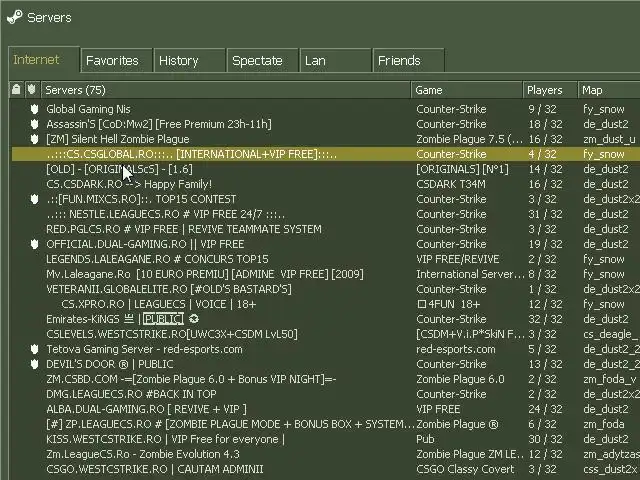Click the 31 / 32 players cell
The height and width of the screenshot is (480, 640).
tap(545, 214)
